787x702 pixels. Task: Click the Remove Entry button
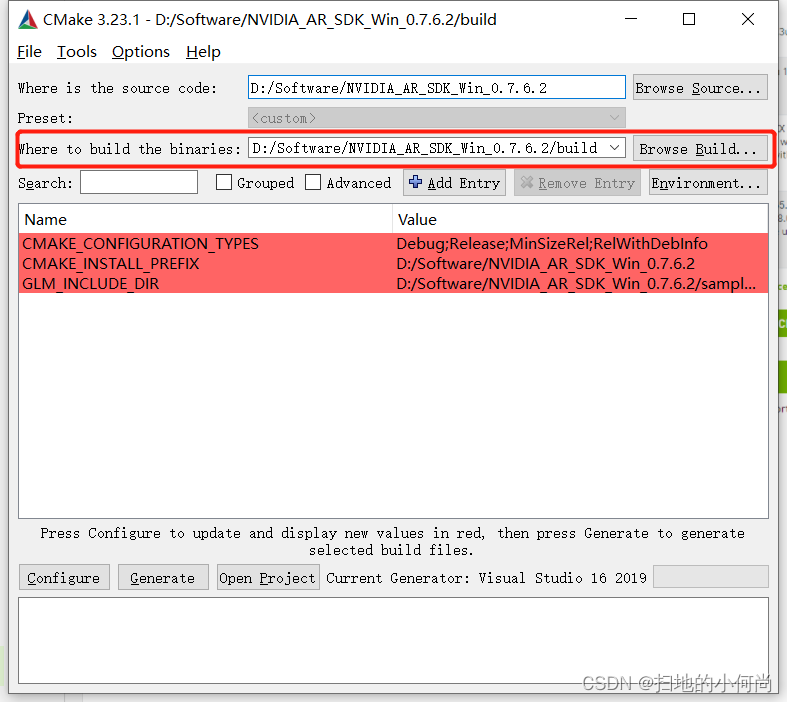(577, 183)
